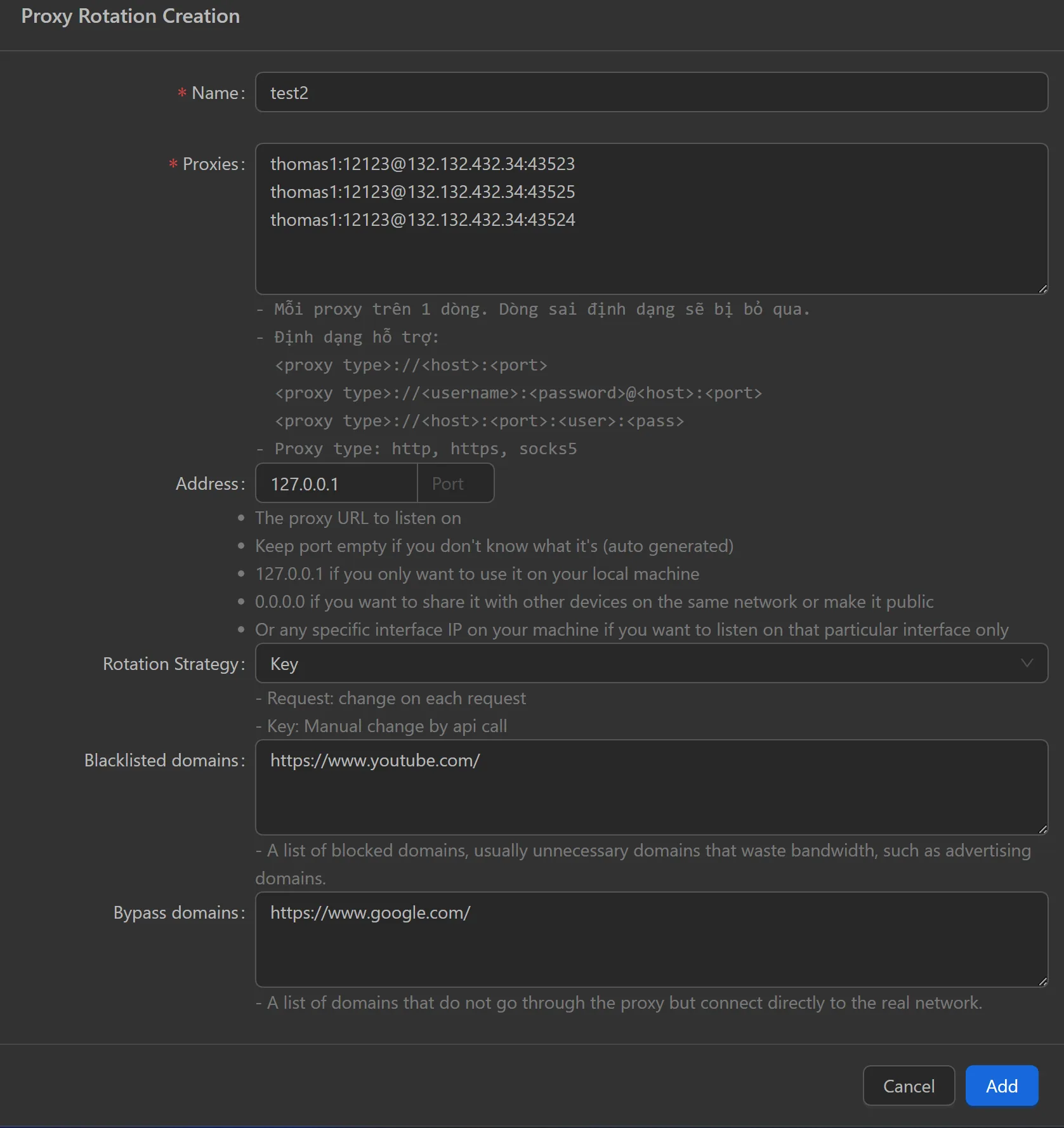Click the Name field containing test2

[x=652, y=93]
